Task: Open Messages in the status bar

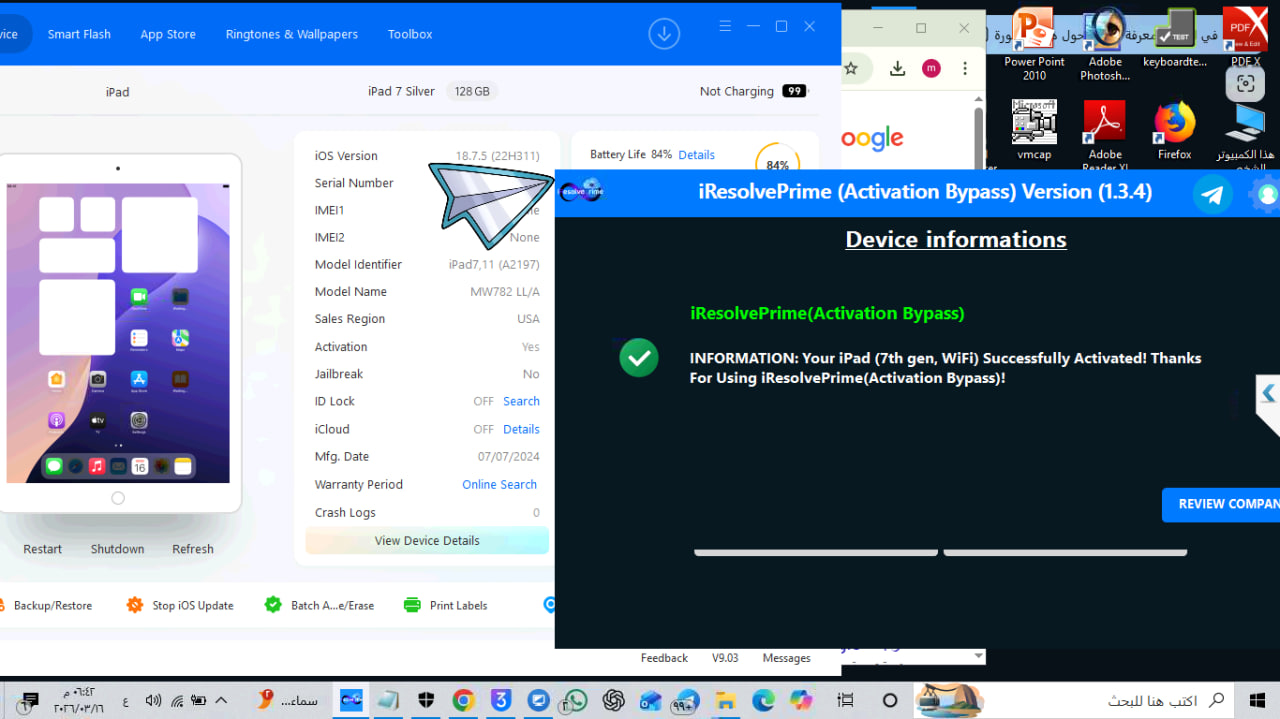Action: click(x=786, y=658)
